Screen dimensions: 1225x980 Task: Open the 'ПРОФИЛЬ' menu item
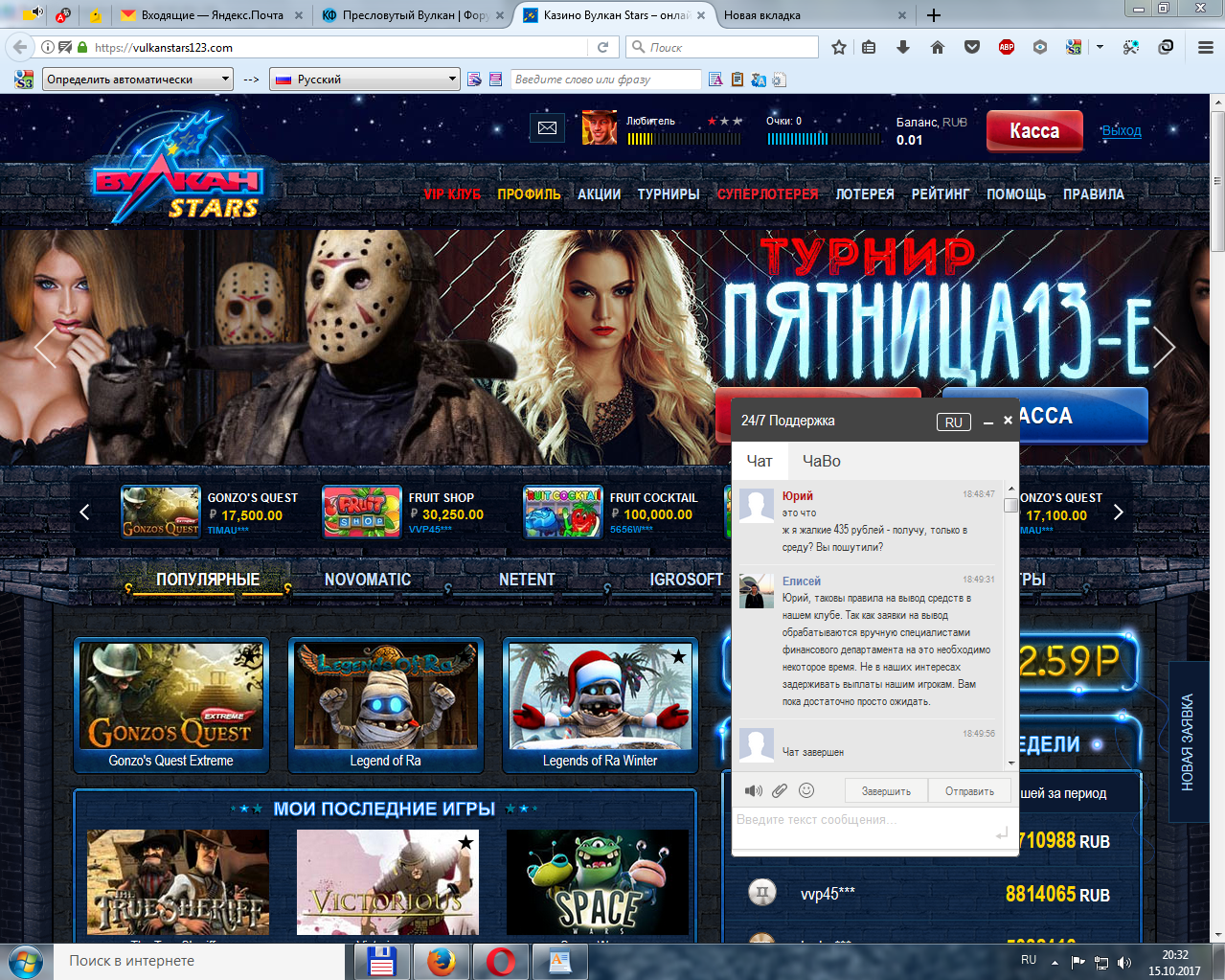click(529, 194)
